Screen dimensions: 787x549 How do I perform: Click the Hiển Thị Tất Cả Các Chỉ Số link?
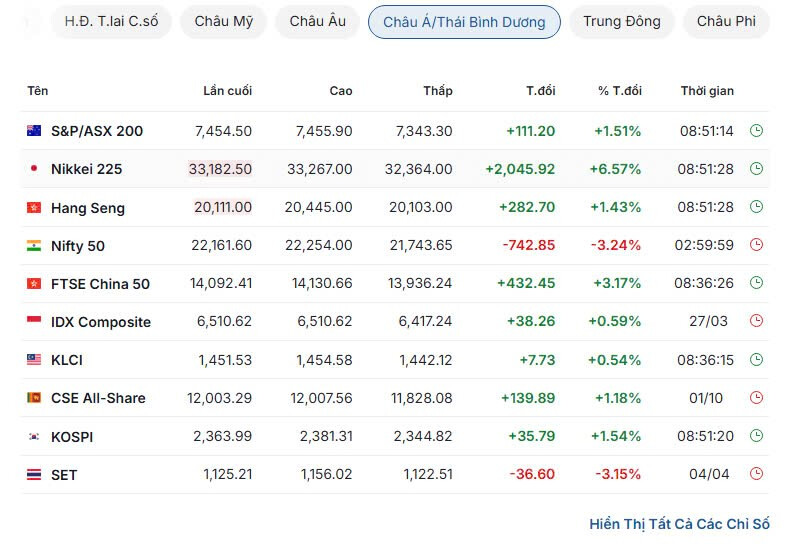pyautogui.click(x=679, y=524)
